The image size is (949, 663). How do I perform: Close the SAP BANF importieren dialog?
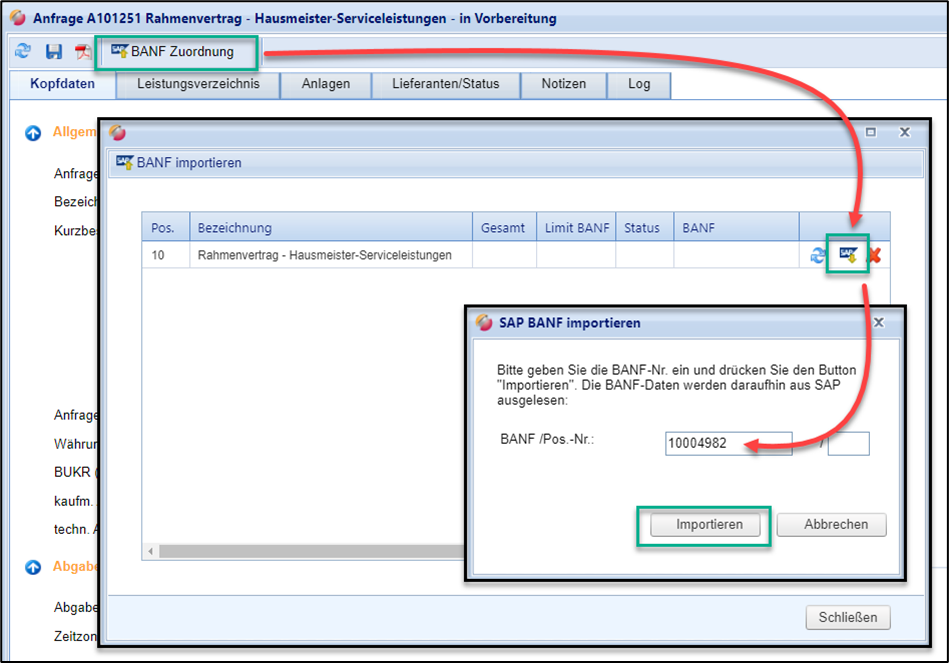click(x=879, y=323)
